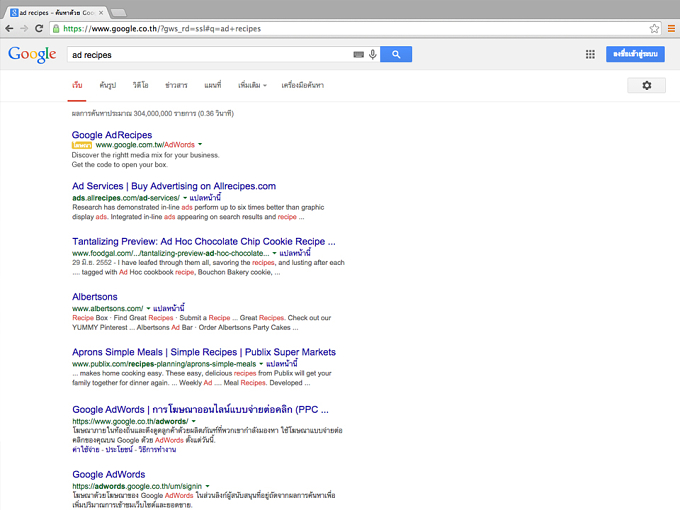Click the blue magnifier search button

pos(396,54)
